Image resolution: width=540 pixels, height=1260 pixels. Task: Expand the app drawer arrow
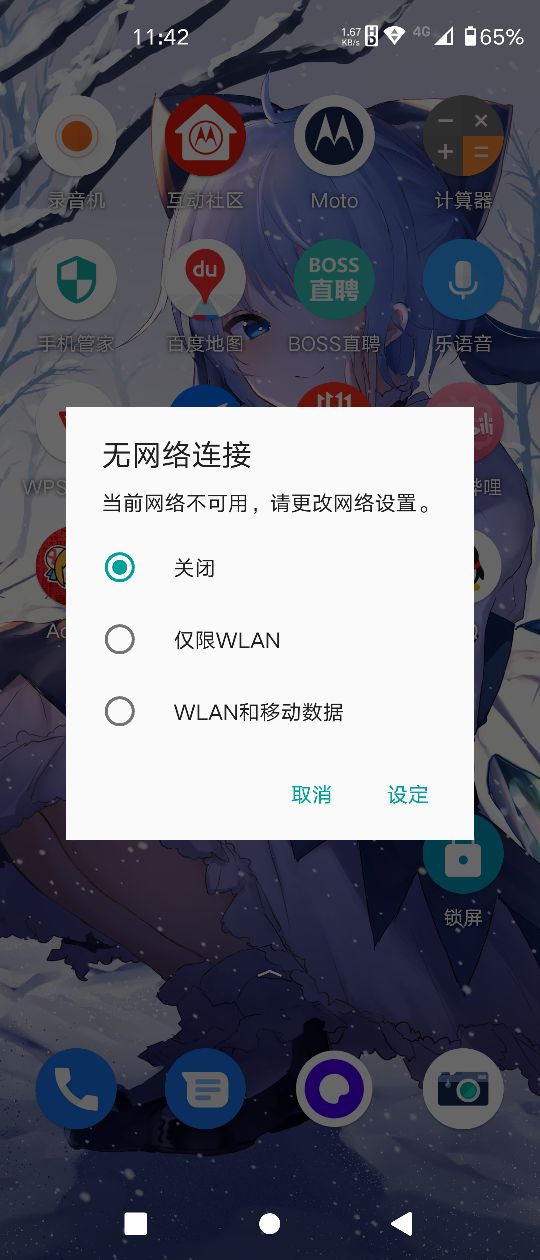pos(269,972)
